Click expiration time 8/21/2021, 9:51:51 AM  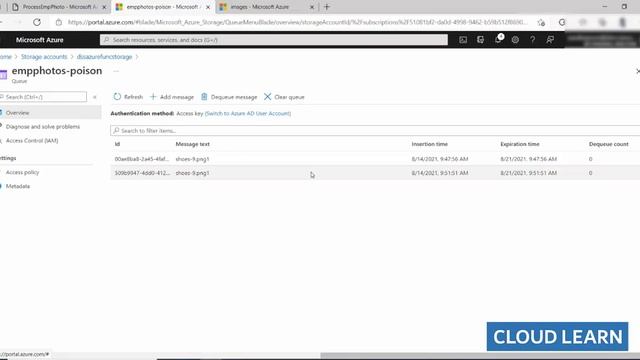click(529, 173)
